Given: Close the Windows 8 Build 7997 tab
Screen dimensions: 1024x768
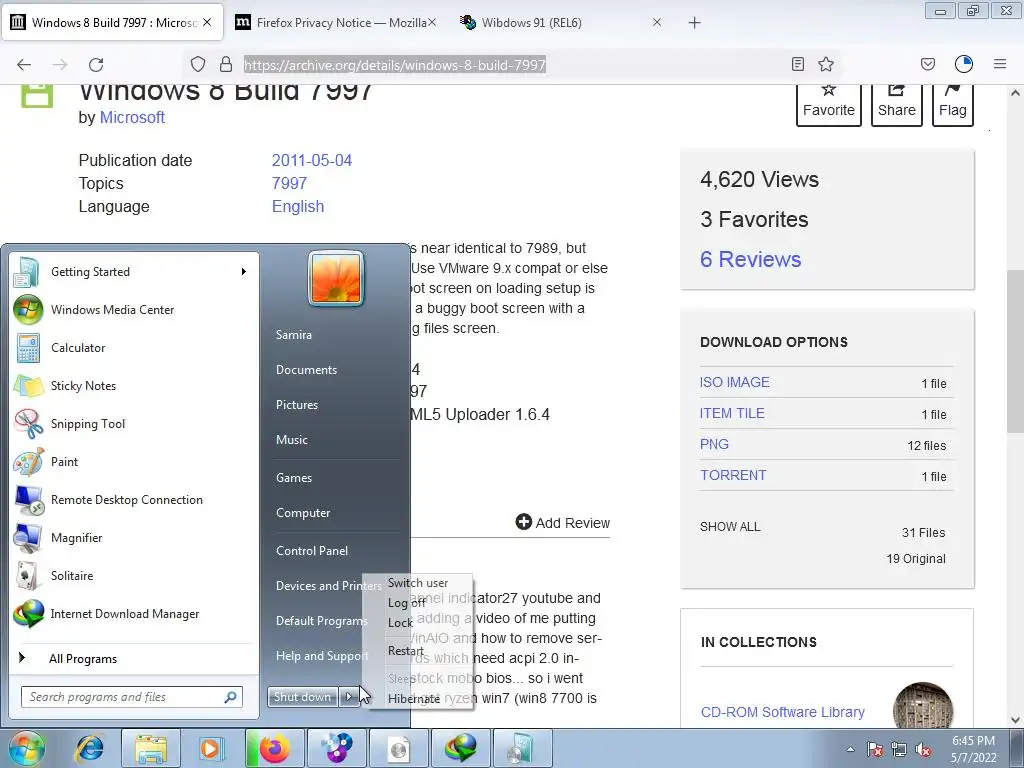Looking at the screenshot, I should click(x=207, y=22).
